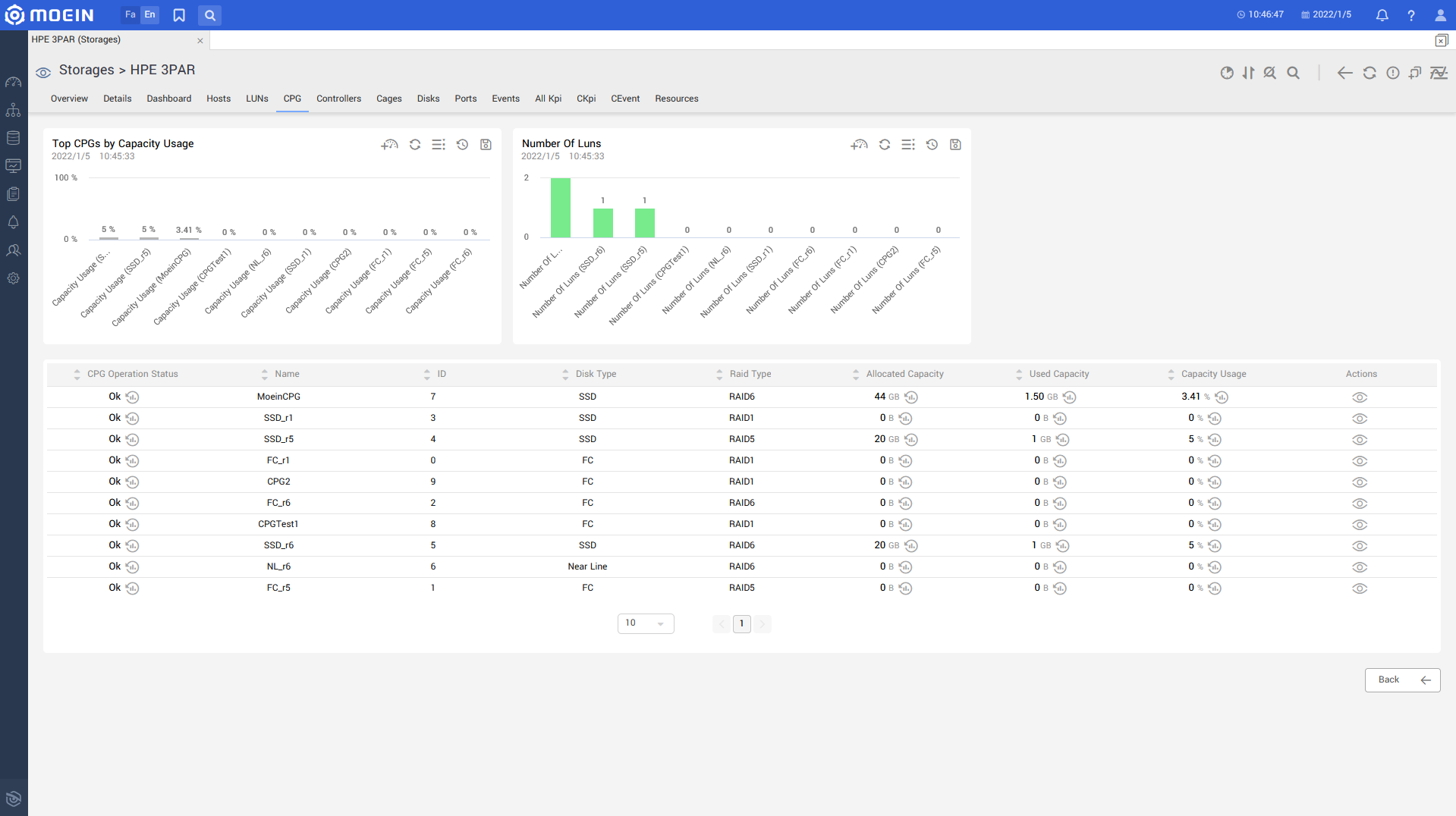Add gauge for Number Of Luns chart
This screenshot has height=816, width=1456.
pos(859,145)
